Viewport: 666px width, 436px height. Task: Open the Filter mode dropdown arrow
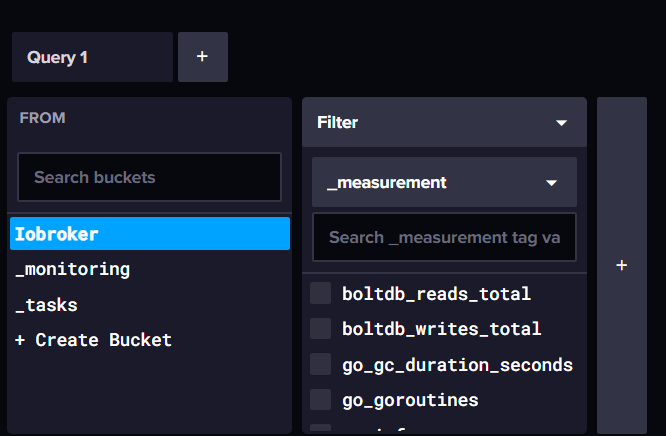click(x=561, y=123)
